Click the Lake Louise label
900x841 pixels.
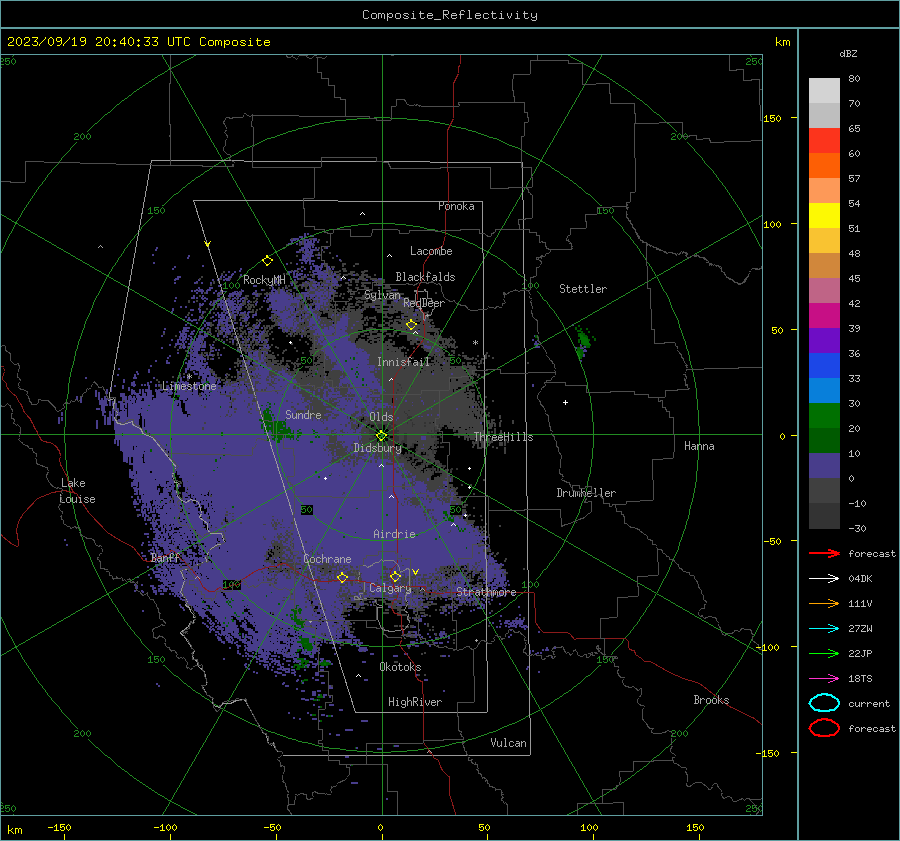[77, 491]
